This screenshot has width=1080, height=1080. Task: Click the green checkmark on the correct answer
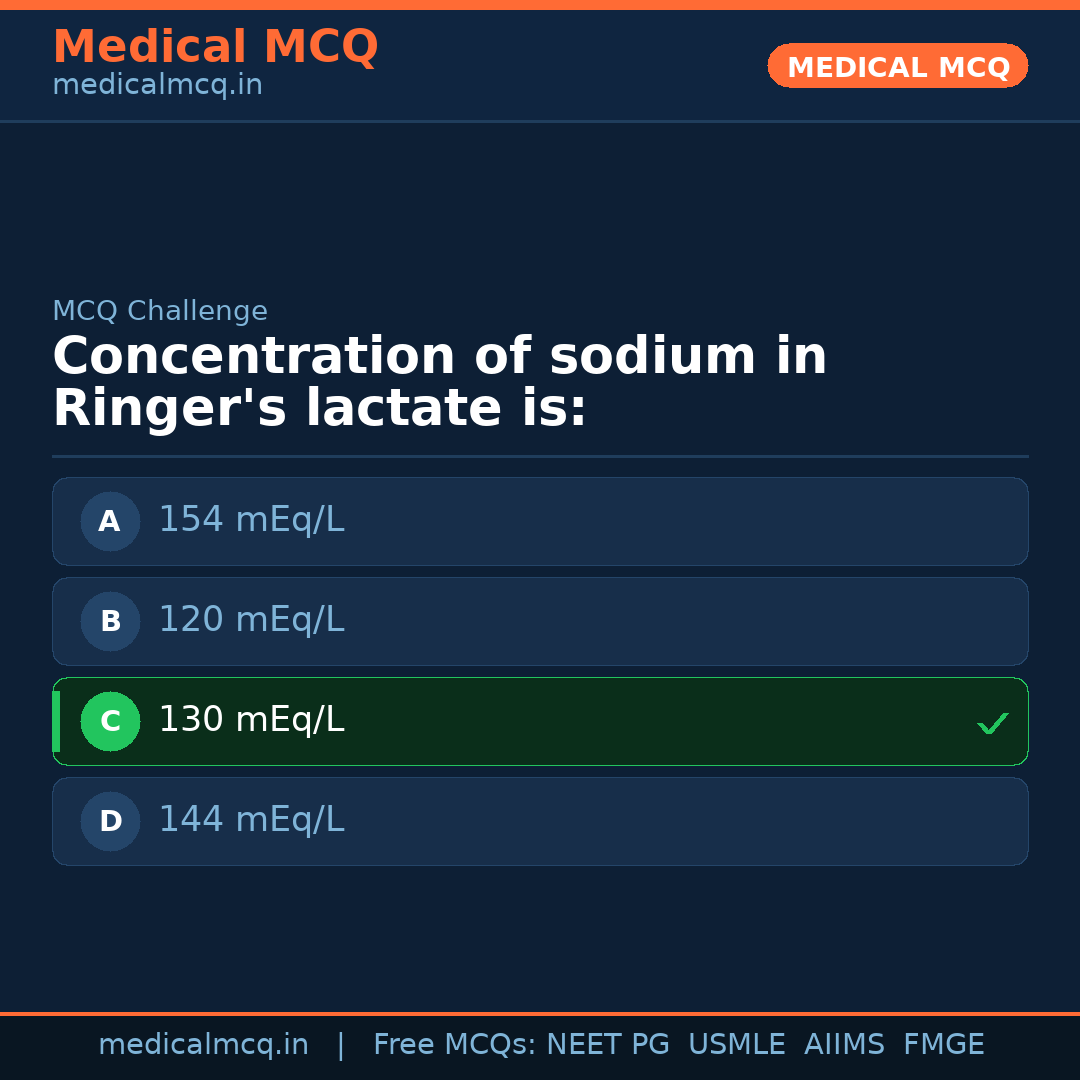(992, 723)
